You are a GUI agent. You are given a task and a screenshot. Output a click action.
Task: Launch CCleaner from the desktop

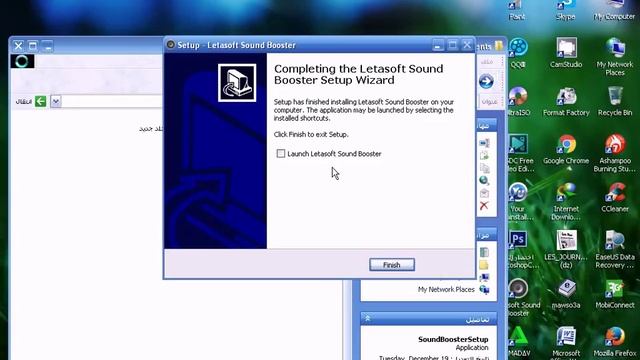click(615, 198)
